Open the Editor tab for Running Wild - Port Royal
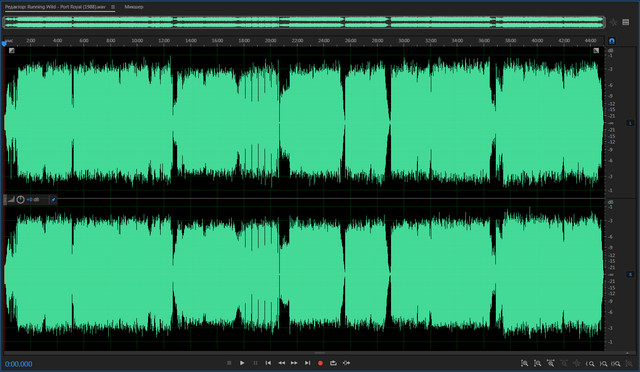The image size is (640, 372). click(x=55, y=7)
